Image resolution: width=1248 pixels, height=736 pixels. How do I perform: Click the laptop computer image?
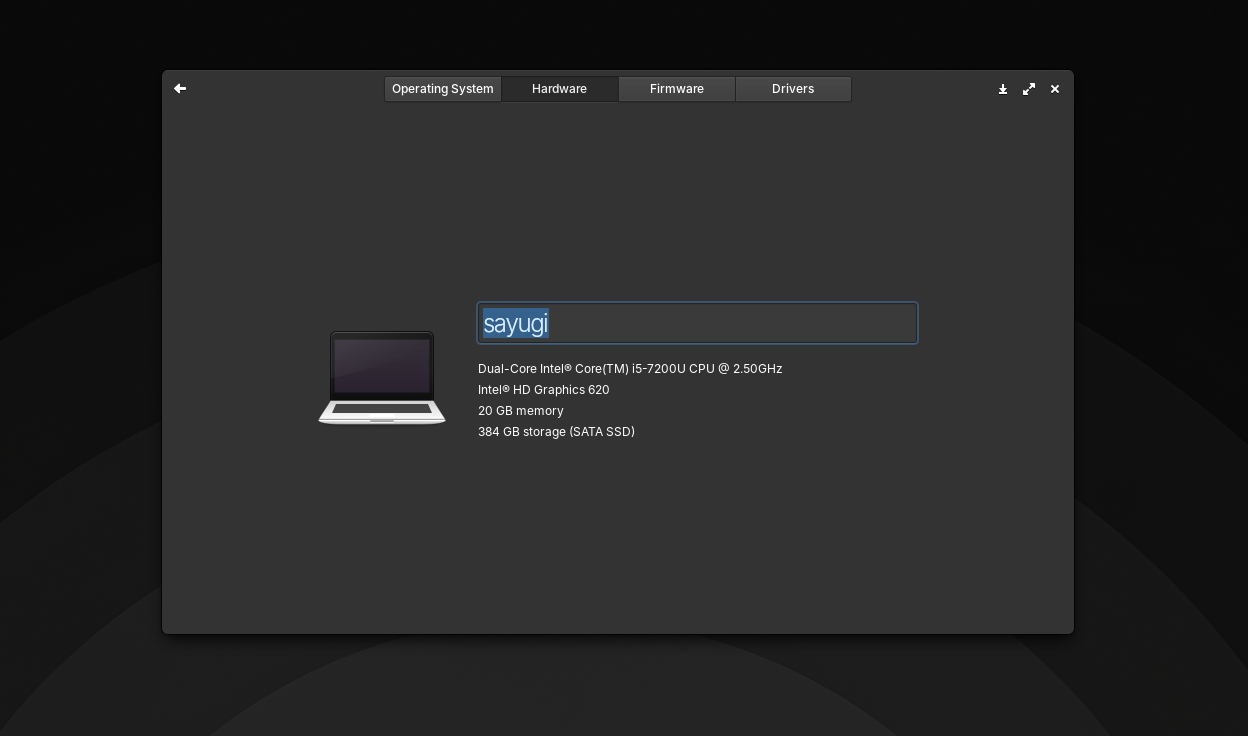pos(382,377)
